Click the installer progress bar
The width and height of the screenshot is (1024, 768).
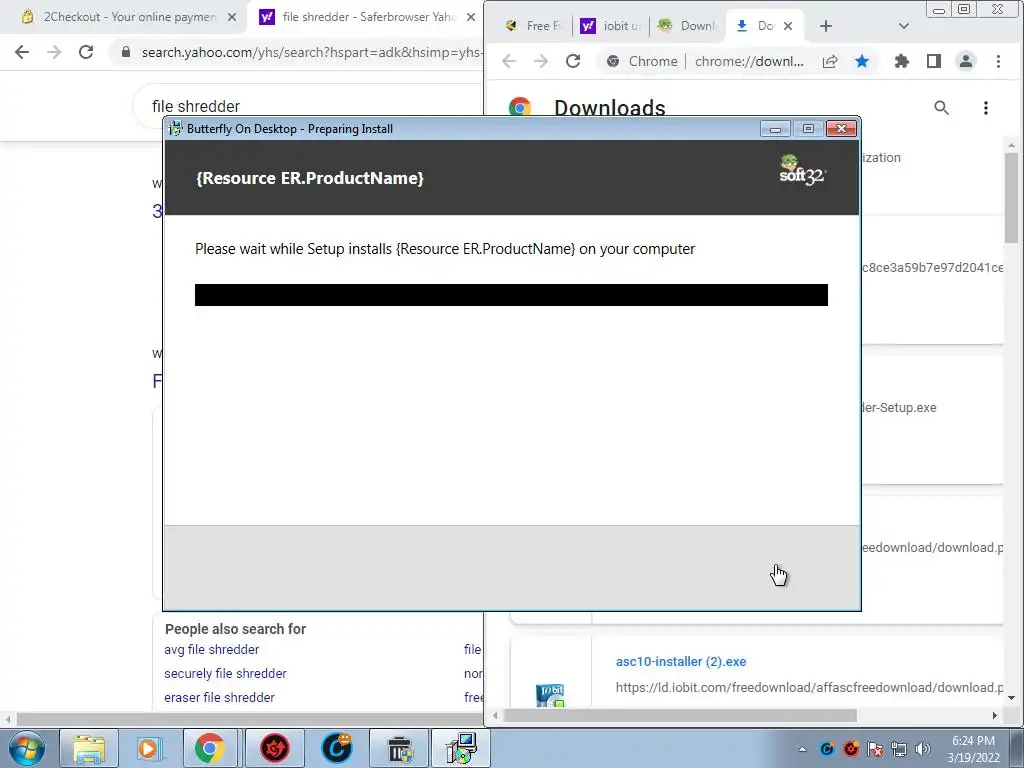(511, 295)
